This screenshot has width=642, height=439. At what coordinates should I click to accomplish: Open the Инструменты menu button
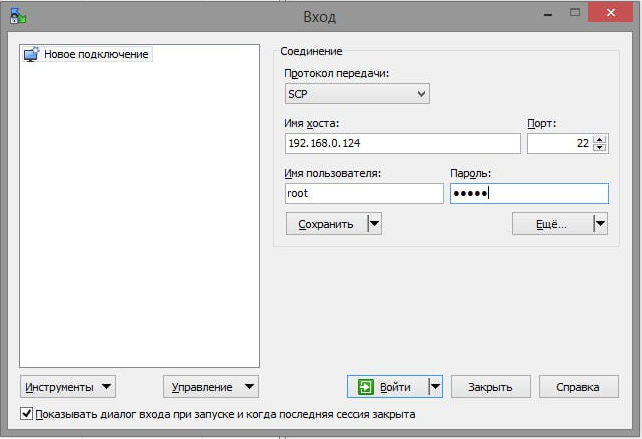pyautogui.click(x=67, y=387)
